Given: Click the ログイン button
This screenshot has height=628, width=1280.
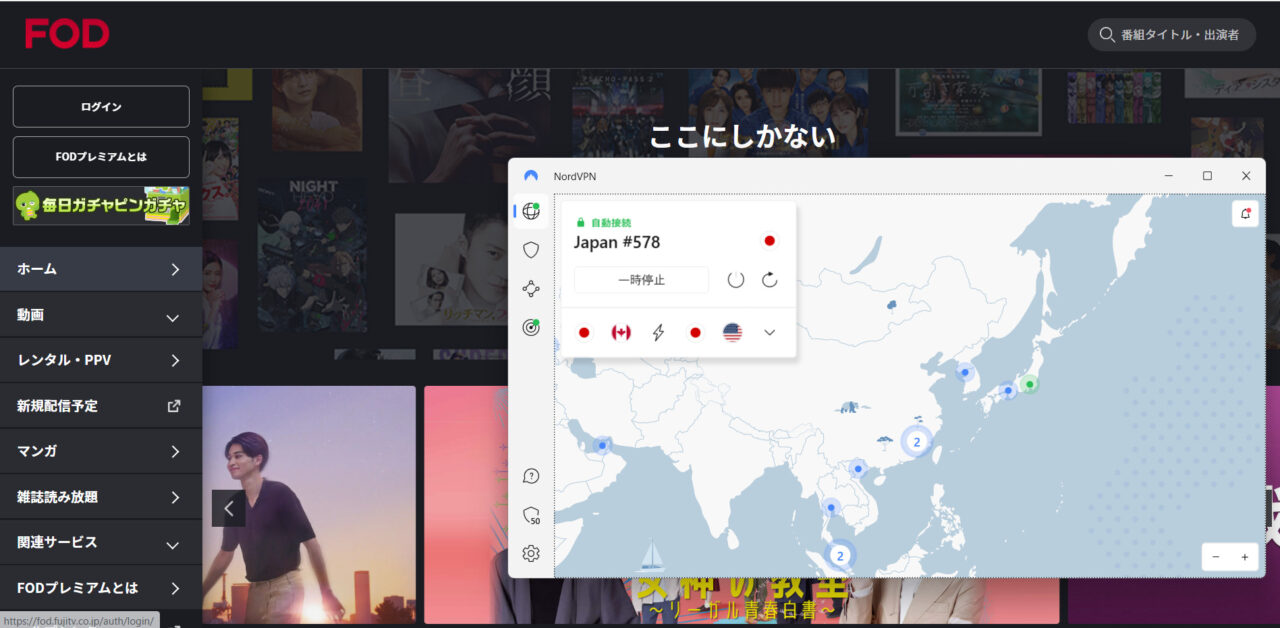Looking at the screenshot, I should coord(101,107).
